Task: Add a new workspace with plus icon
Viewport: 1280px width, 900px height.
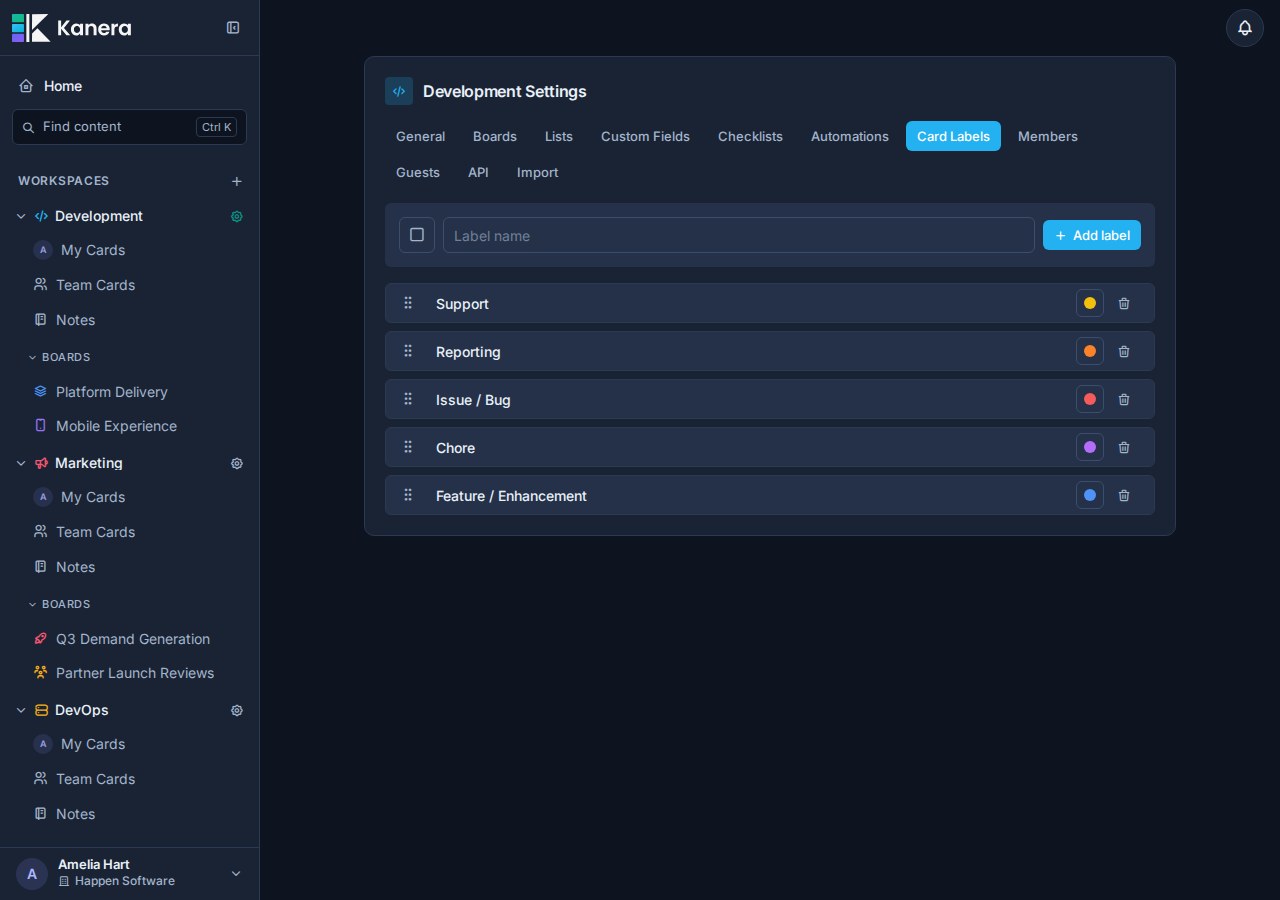Action: tap(237, 181)
